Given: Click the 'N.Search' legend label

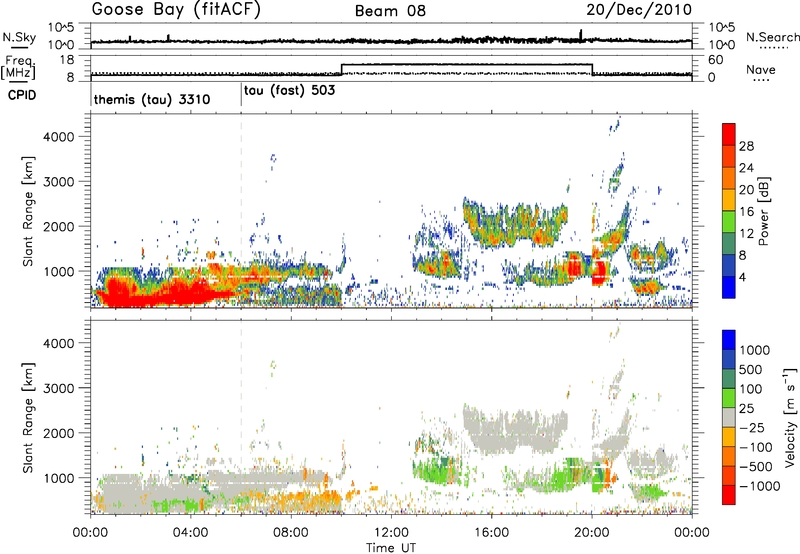Looking at the screenshot, I should tap(772, 37).
